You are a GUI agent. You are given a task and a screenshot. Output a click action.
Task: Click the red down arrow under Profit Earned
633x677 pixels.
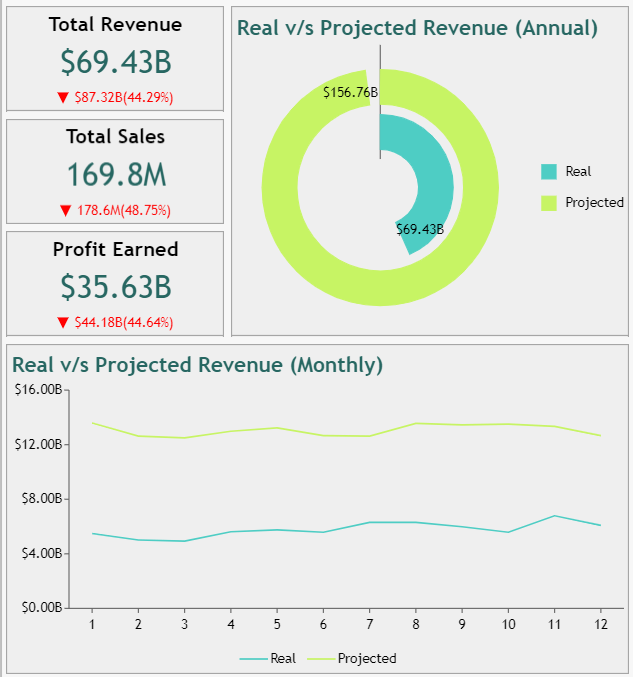click(x=64, y=322)
